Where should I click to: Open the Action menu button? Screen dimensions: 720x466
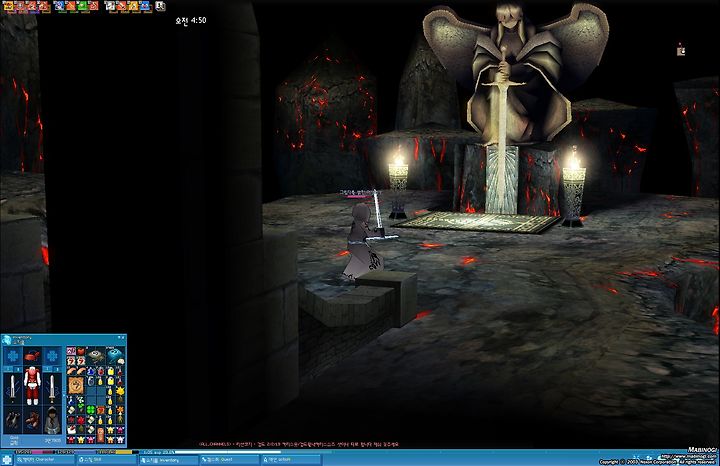pyautogui.click(x=291, y=460)
